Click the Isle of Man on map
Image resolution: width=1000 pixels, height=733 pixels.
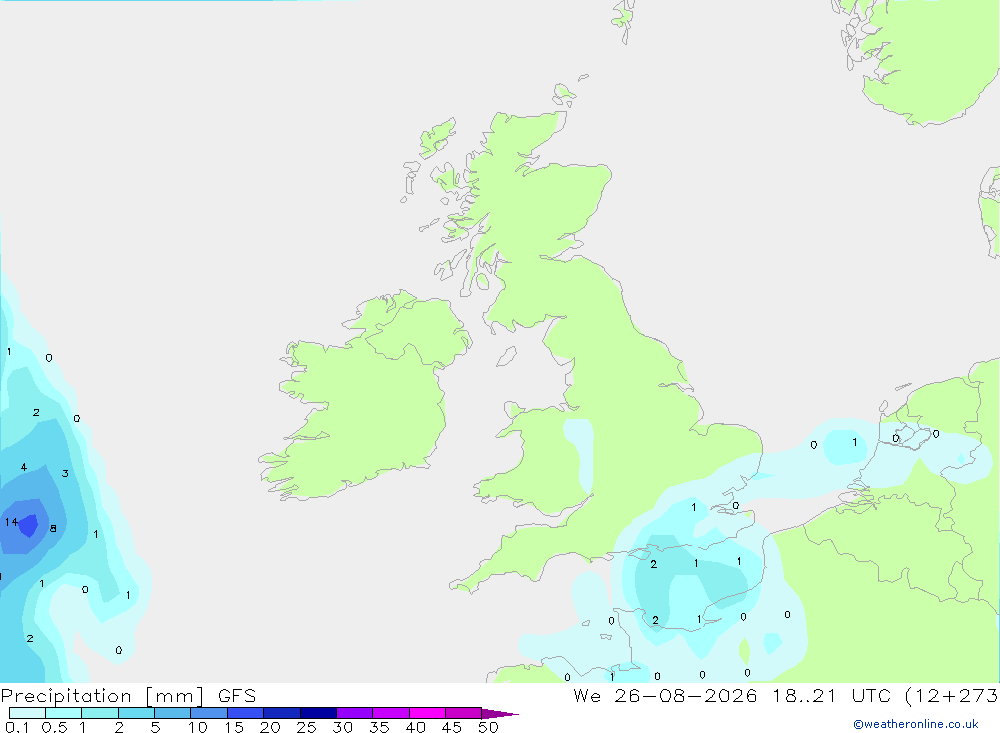pyautogui.click(x=506, y=357)
